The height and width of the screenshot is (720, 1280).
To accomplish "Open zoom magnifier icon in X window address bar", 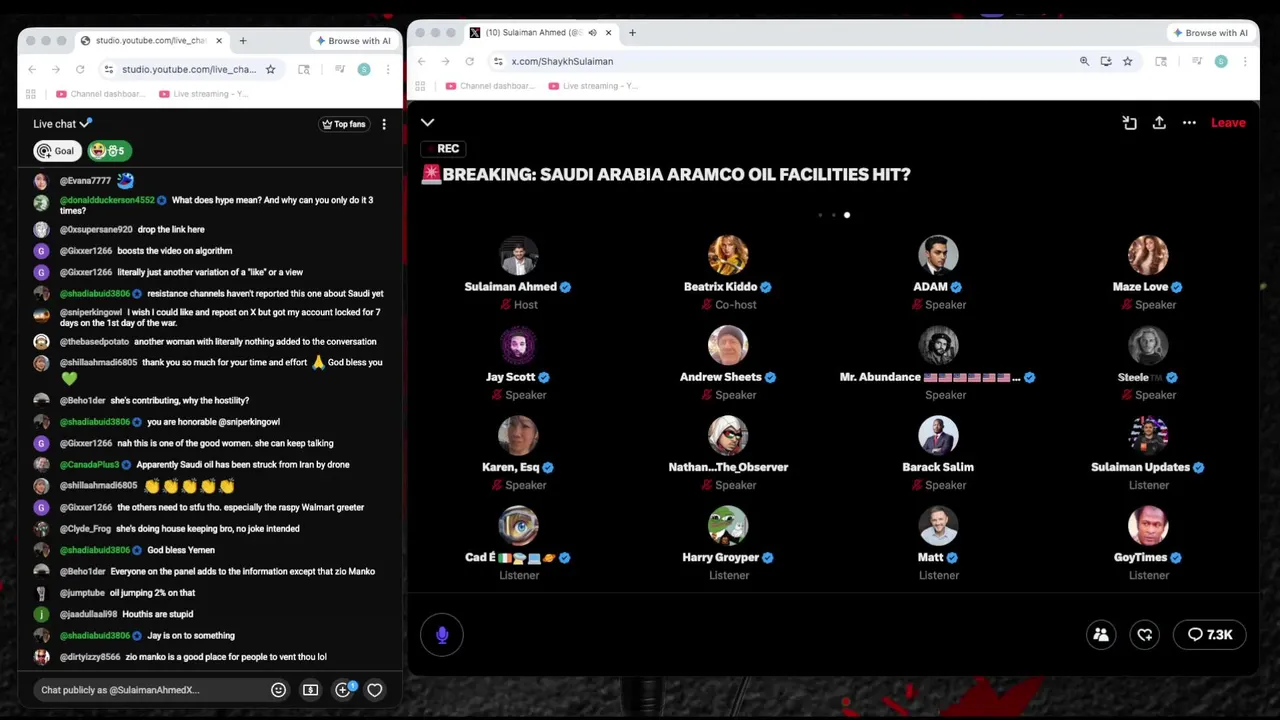I will click(1084, 61).
